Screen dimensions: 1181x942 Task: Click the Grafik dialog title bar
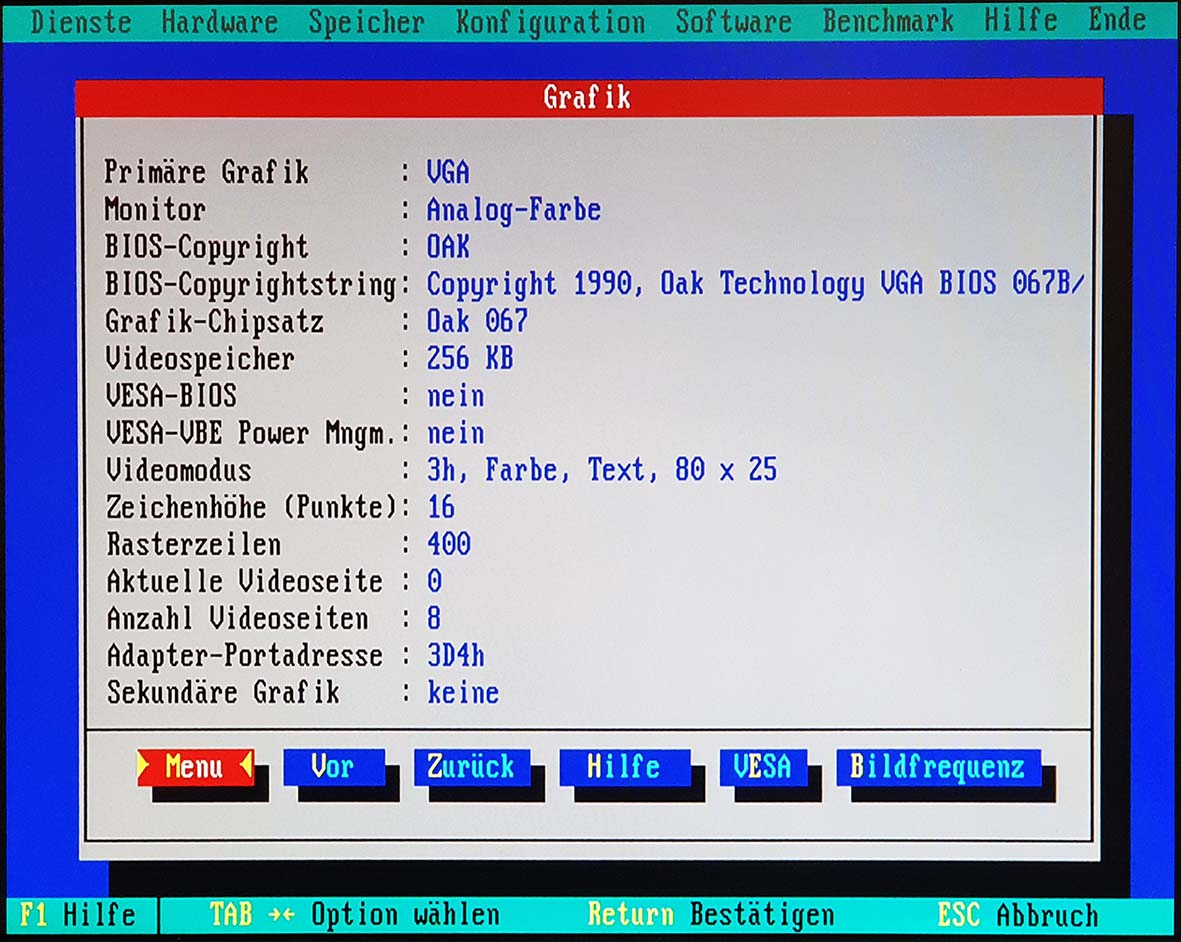click(x=589, y=97)
